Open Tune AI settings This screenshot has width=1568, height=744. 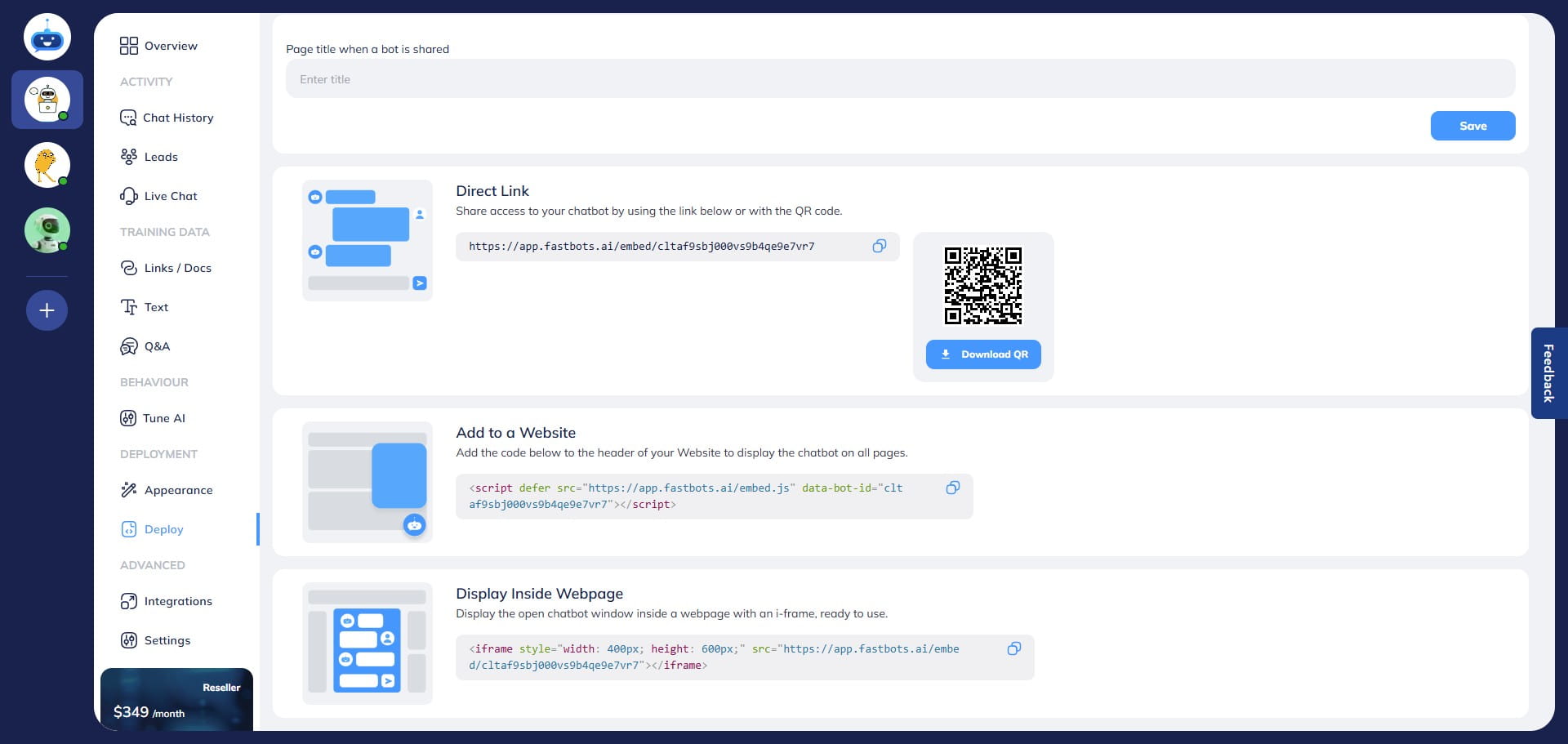pyautogui.click(x=163, y=418)
